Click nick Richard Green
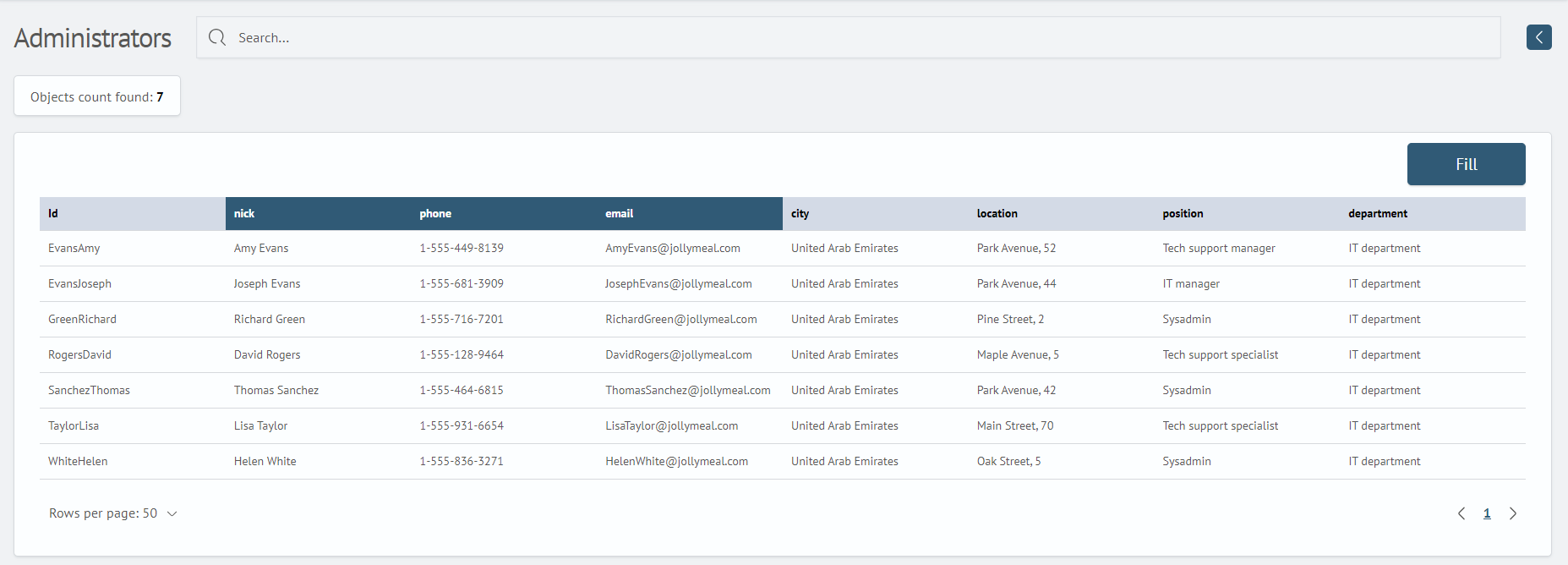The image size is (1568, 565). 270,319
